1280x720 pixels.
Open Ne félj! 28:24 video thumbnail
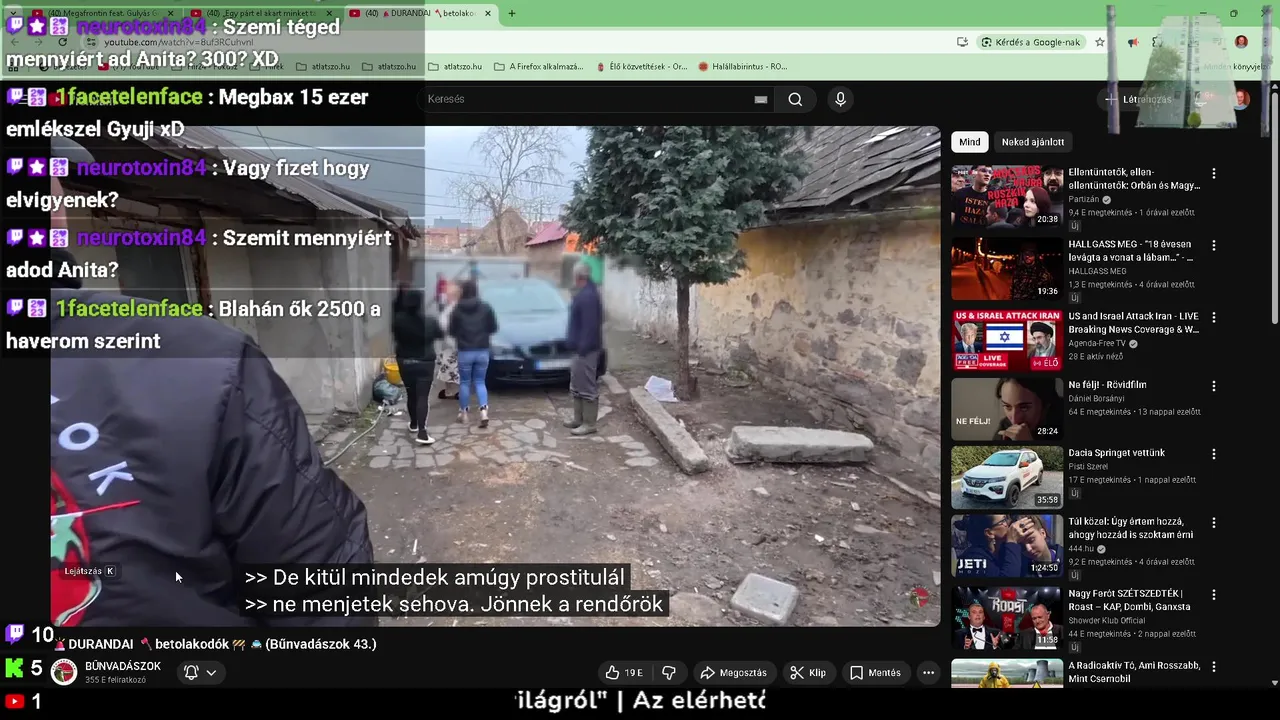pyautogui.click(x=1007, y=409)
